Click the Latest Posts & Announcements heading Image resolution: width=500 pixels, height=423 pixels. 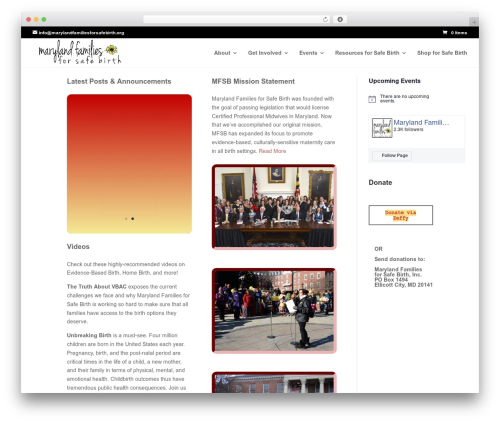119,81
